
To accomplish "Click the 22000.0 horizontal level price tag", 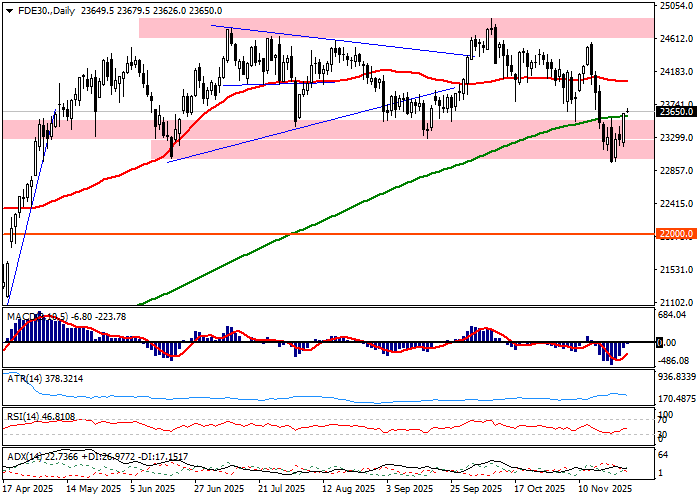I will pyautogui.click(x=676, y=233).
